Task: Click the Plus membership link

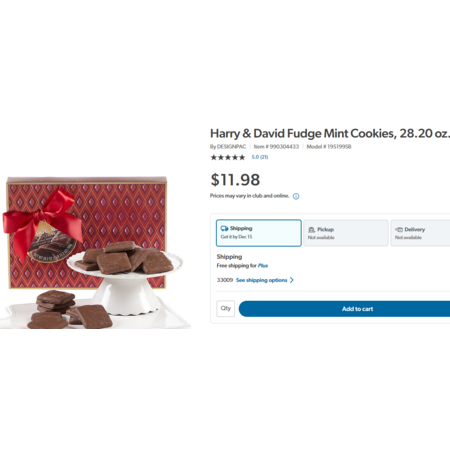Action: click(263, 266)
